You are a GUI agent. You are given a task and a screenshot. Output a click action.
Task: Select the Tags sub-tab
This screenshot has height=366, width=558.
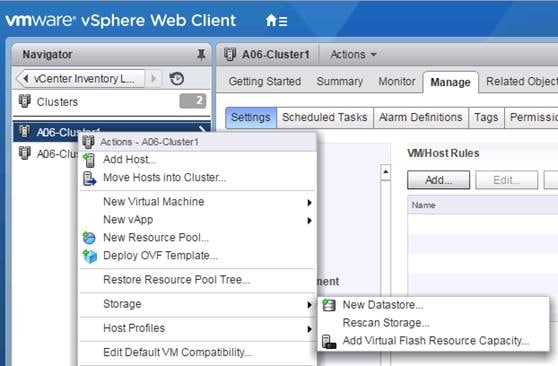coord(486,117)
